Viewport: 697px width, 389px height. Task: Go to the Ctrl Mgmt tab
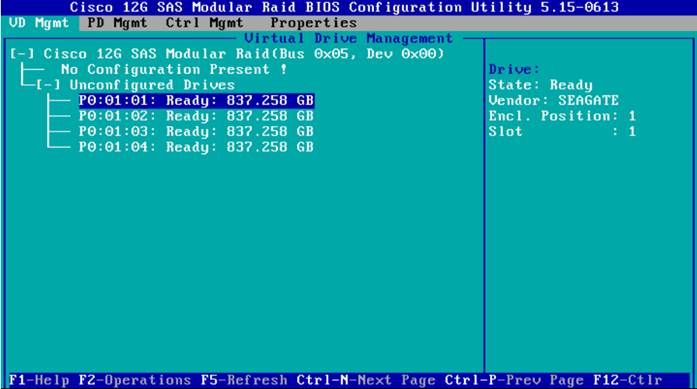pos(204,23)
